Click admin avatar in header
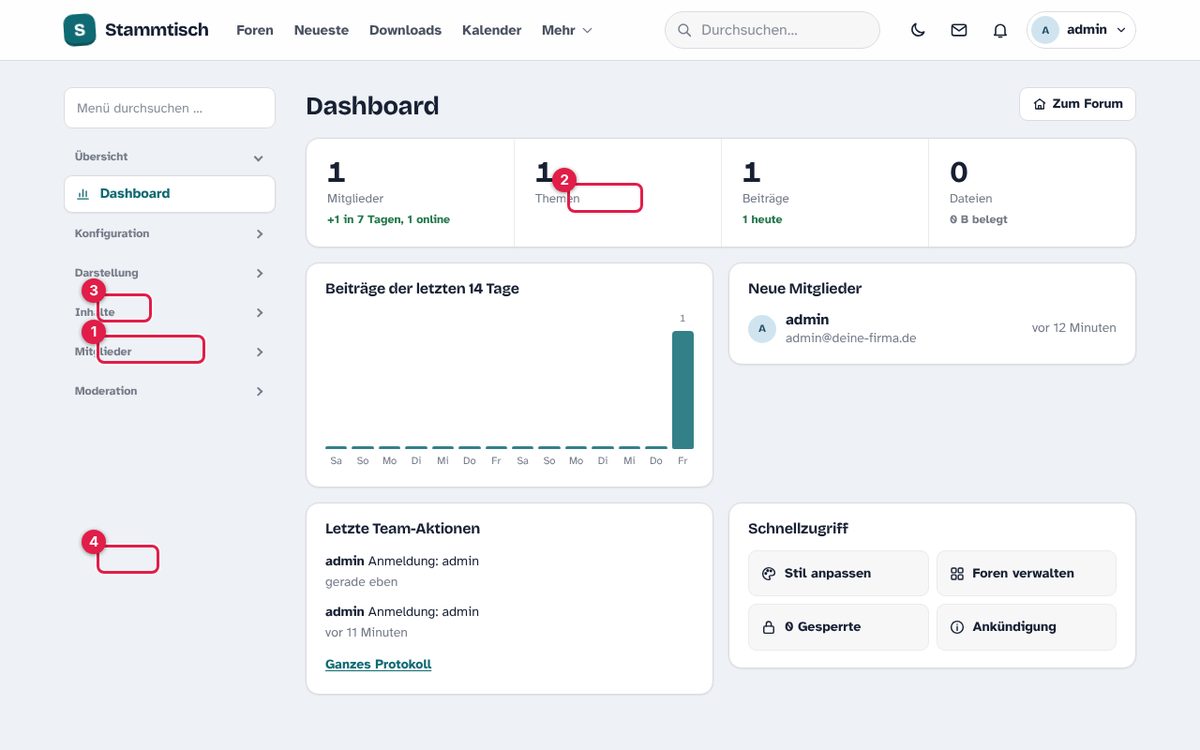Screen dimensions: 1200x750 tap(1045, 30)
